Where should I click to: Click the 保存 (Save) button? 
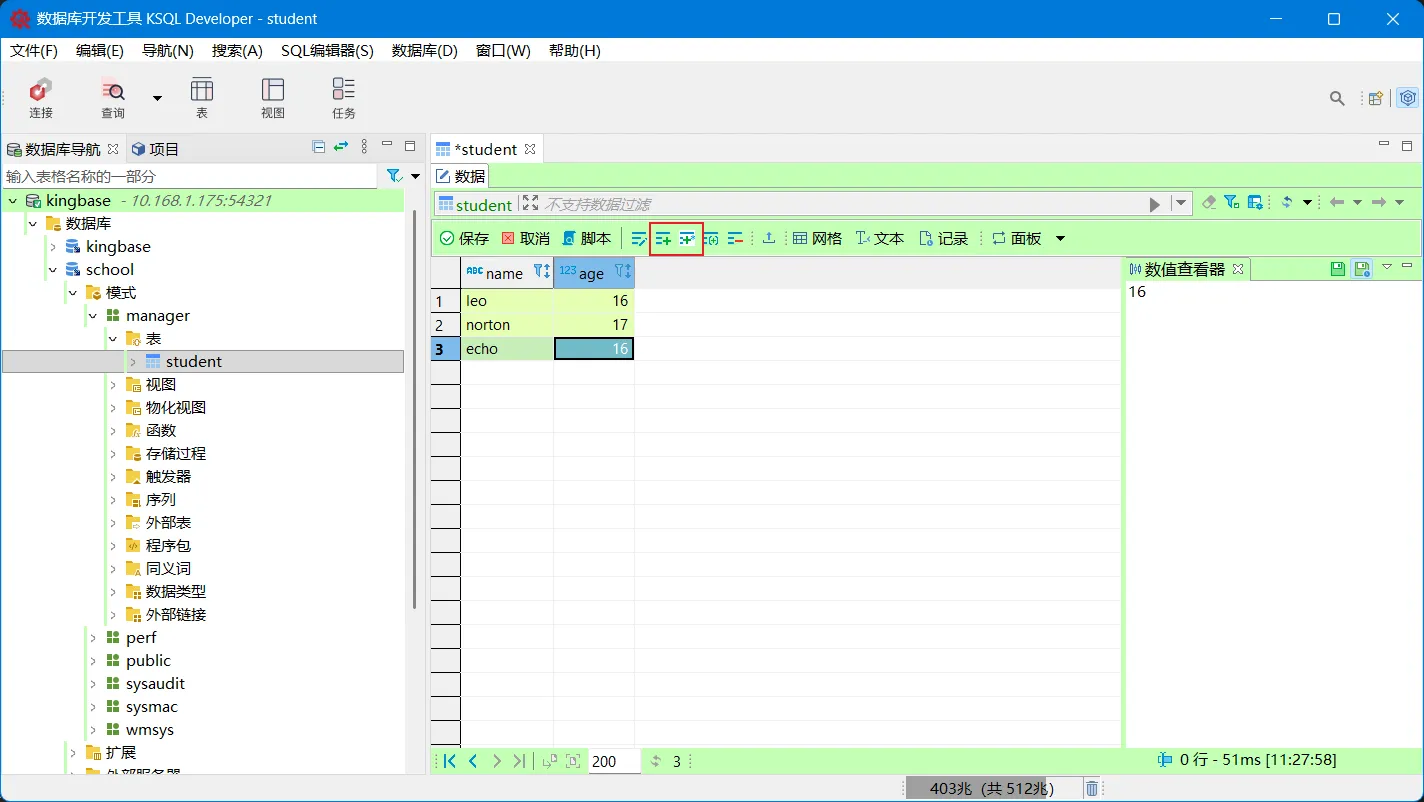point(462,238)
